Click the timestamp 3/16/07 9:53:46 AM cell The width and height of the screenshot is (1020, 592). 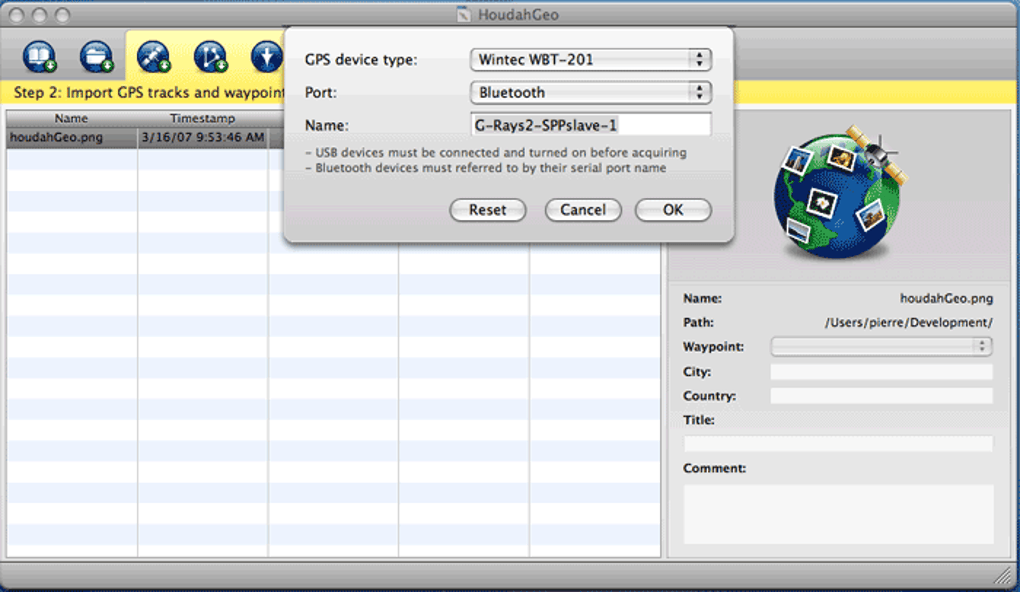pos(203,138)
